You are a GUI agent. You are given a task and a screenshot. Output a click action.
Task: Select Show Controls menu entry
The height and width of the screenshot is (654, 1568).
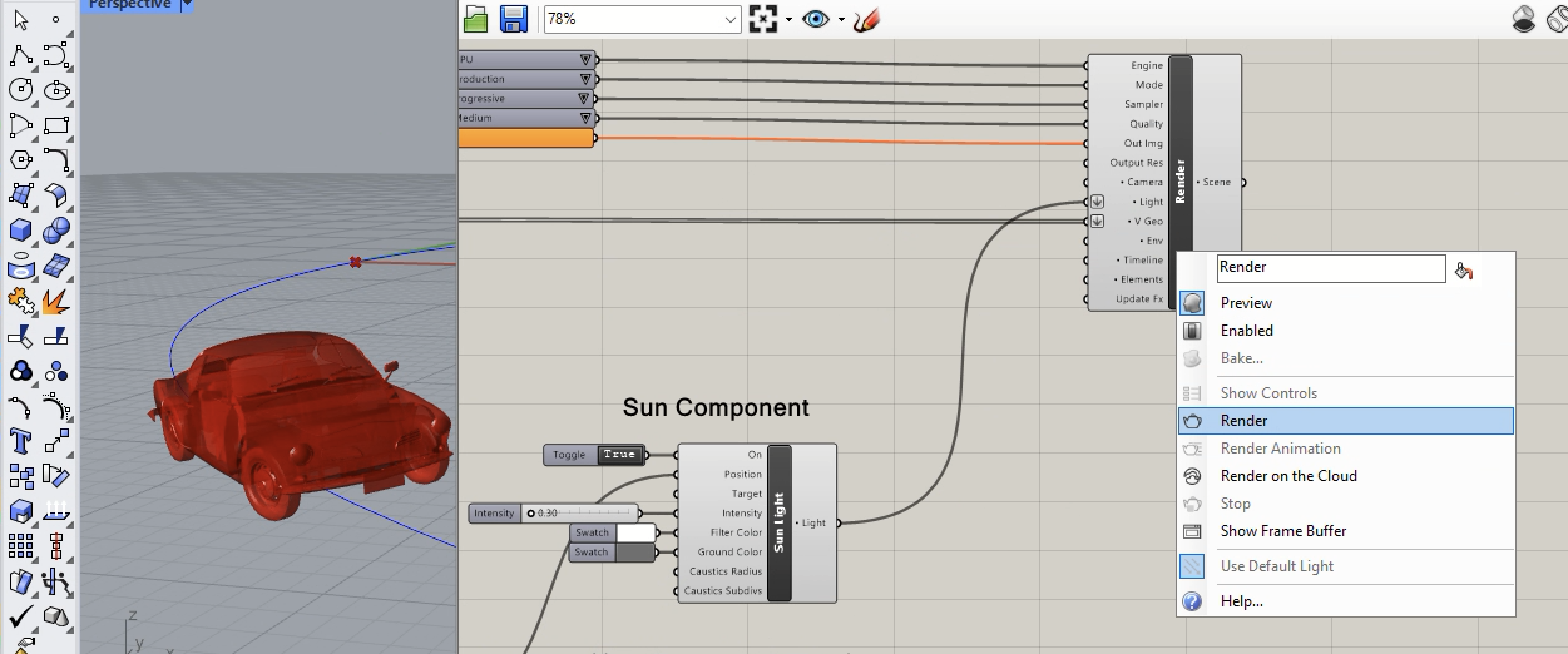click(x=1346, y=393)
